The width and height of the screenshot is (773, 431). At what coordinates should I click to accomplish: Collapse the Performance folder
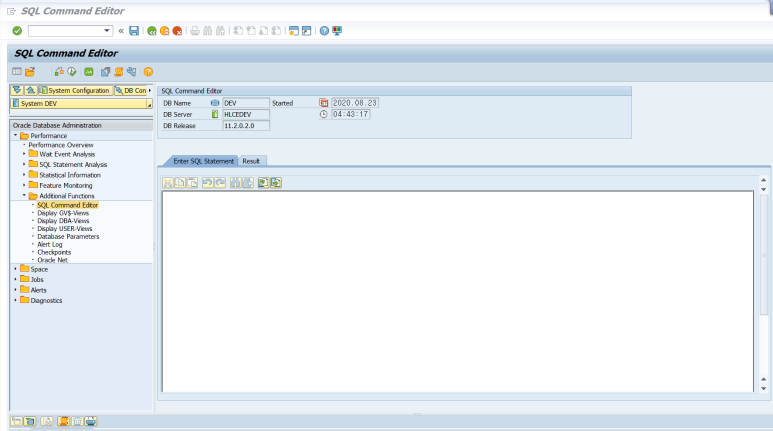tap(15, 135)
